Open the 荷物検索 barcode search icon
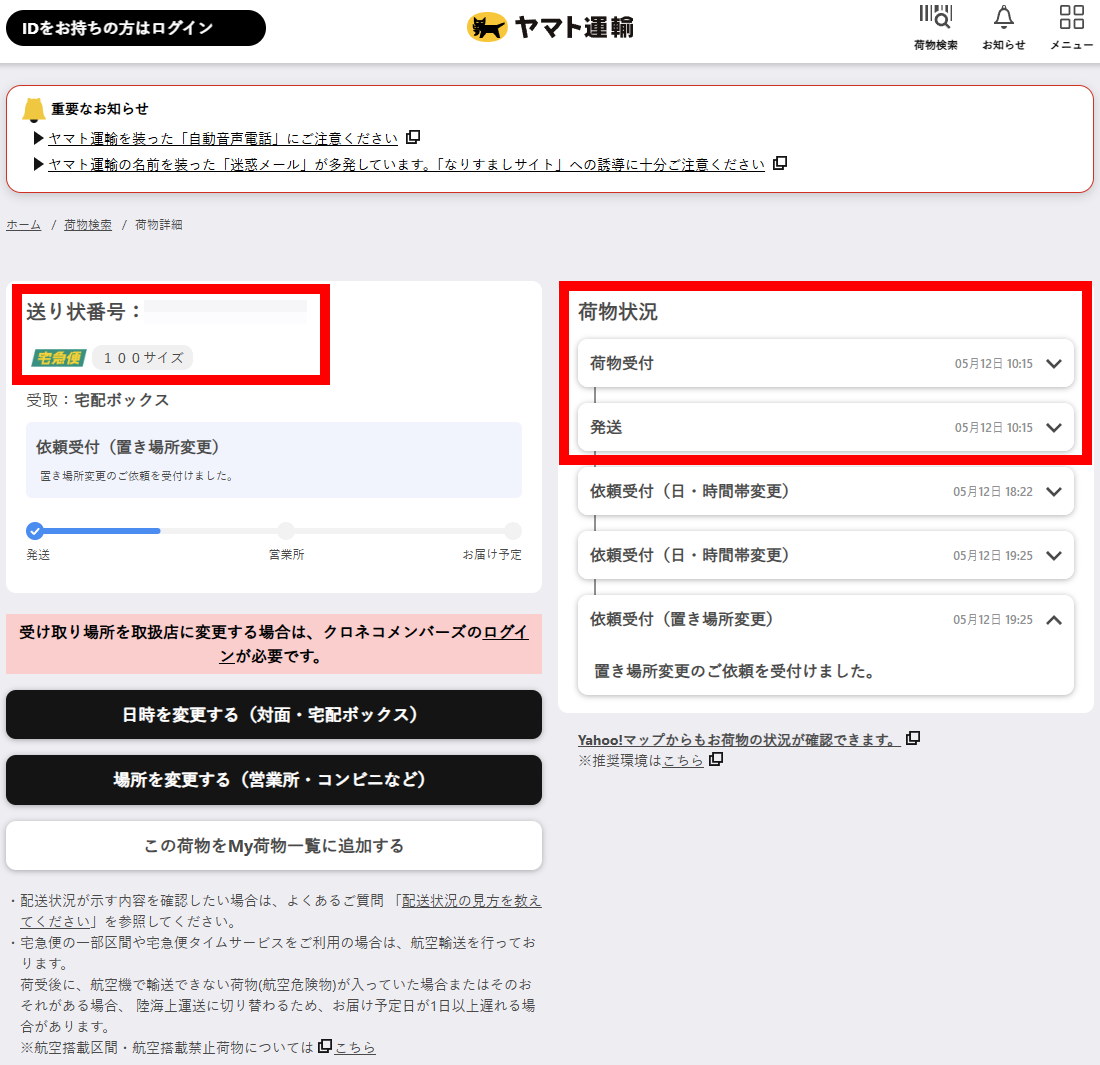Screen dimensions: 1100x1065 point(936,17)
